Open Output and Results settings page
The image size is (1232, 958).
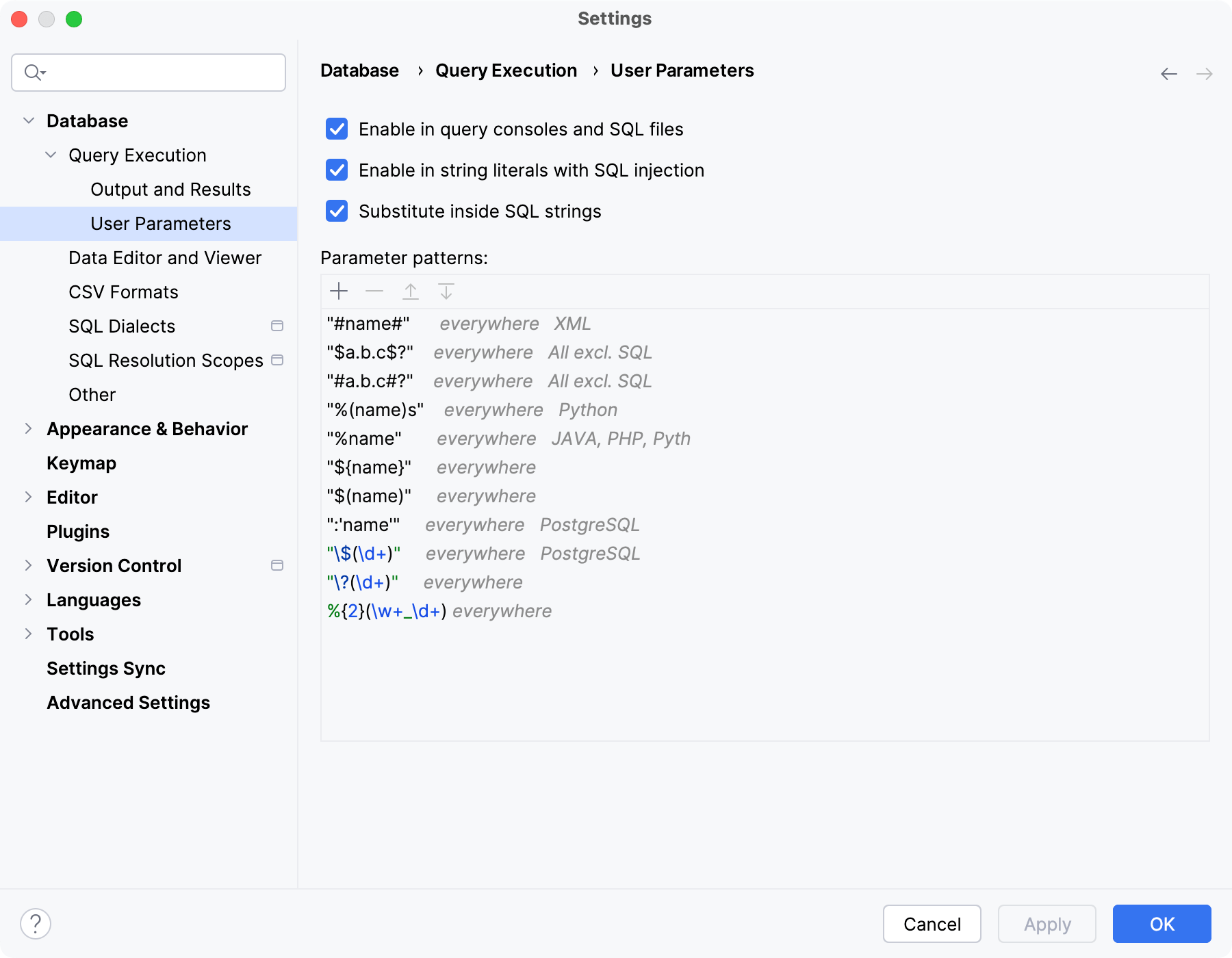point(170,190)
